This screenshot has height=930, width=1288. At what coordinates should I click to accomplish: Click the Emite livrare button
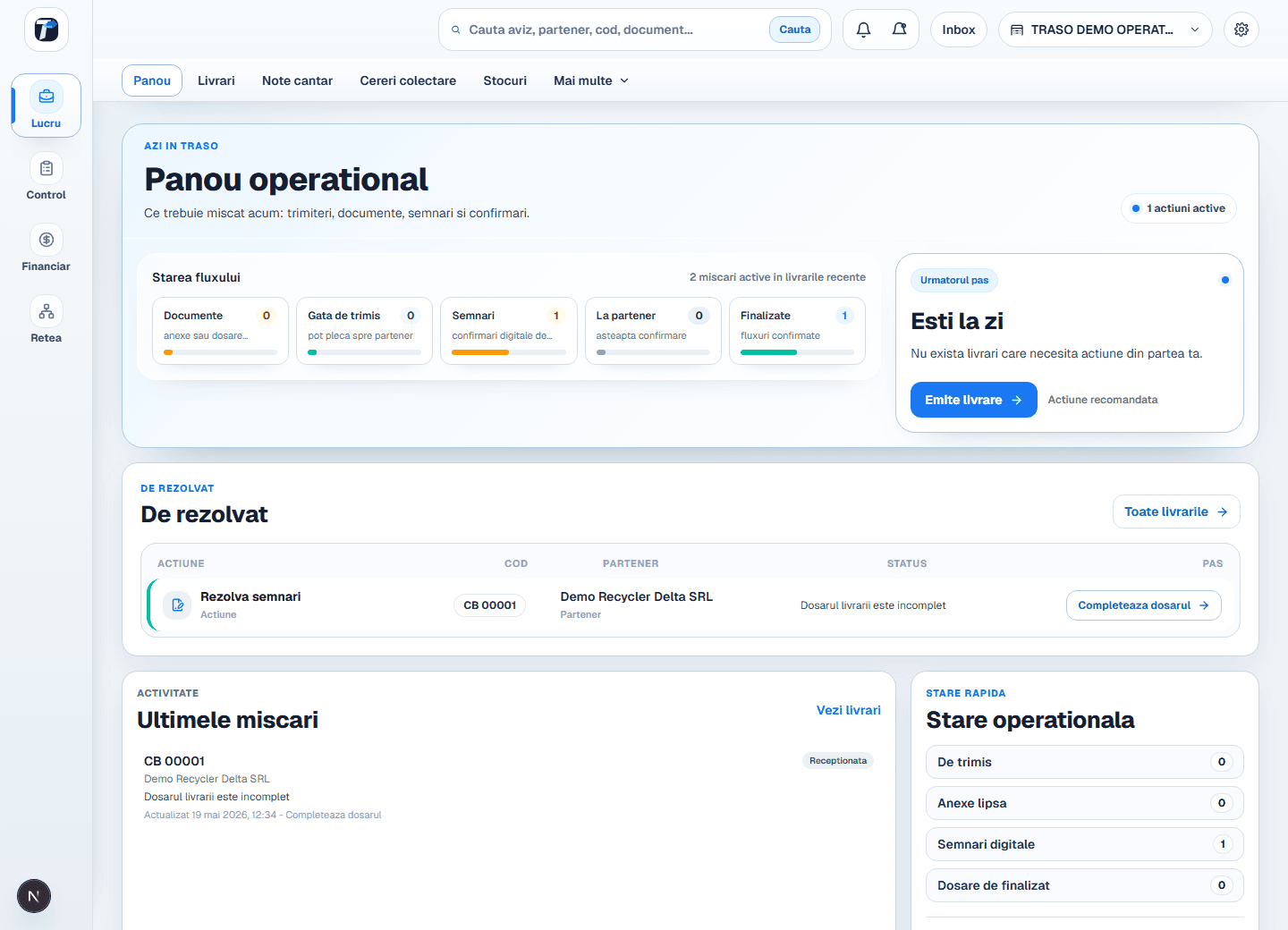pos(974,400)
